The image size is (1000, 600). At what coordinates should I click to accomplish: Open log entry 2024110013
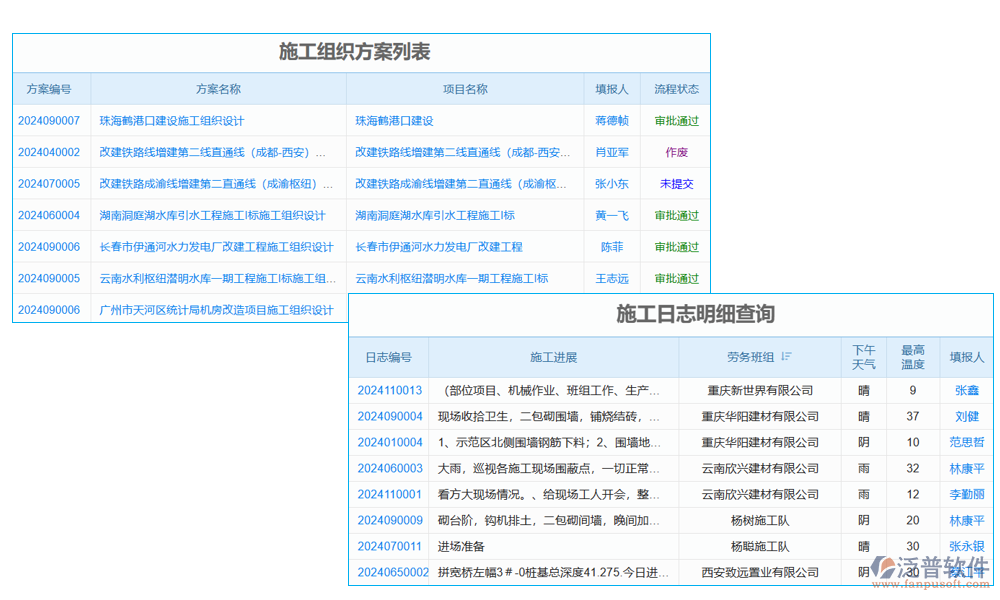click(389, 390)
